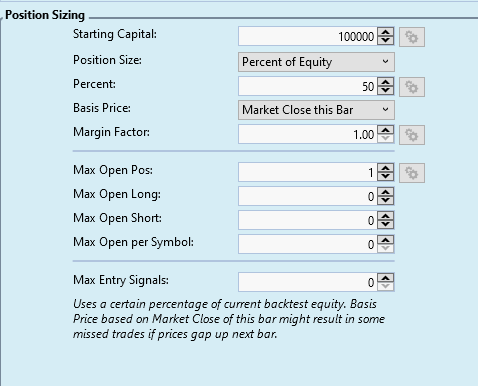Screen dimensions: 478x386
Task: Open gear settings for Starting Capital
Action: pyautogui.click(x=412, y=37)
